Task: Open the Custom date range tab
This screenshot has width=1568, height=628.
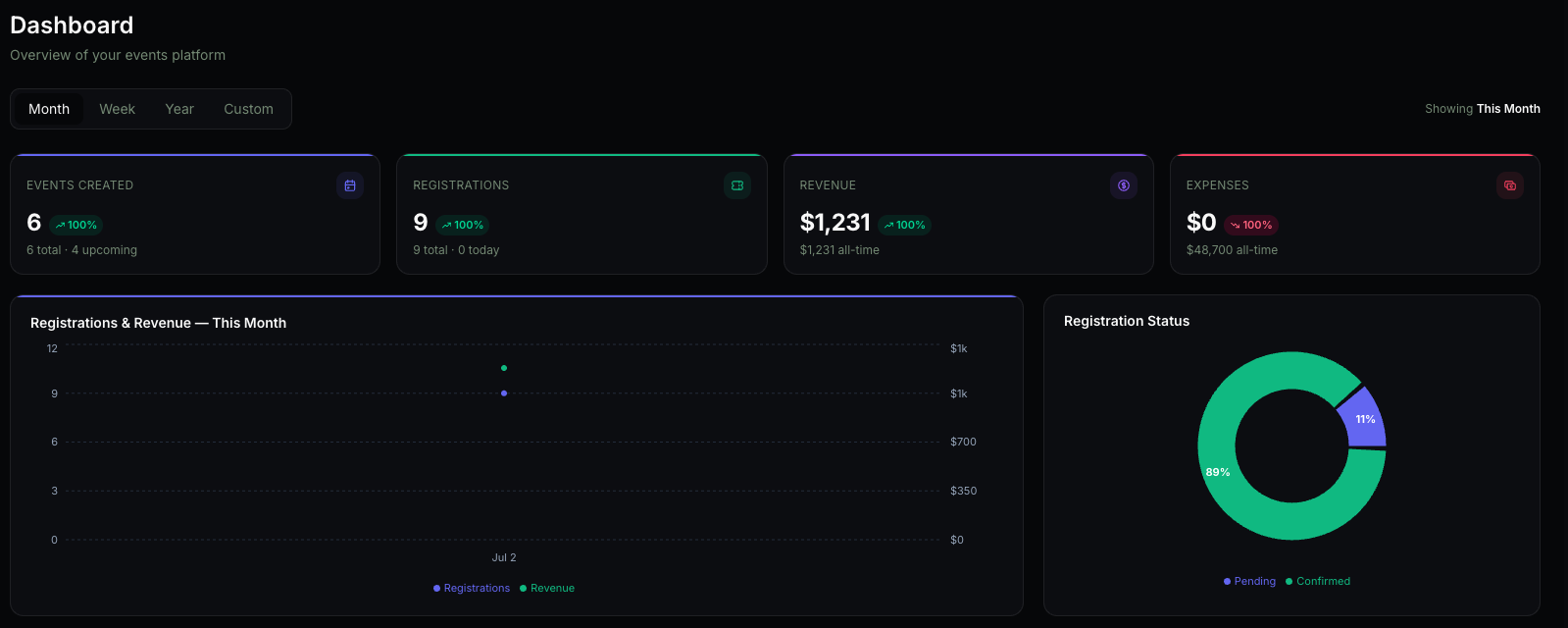Action: coord(248,109)
